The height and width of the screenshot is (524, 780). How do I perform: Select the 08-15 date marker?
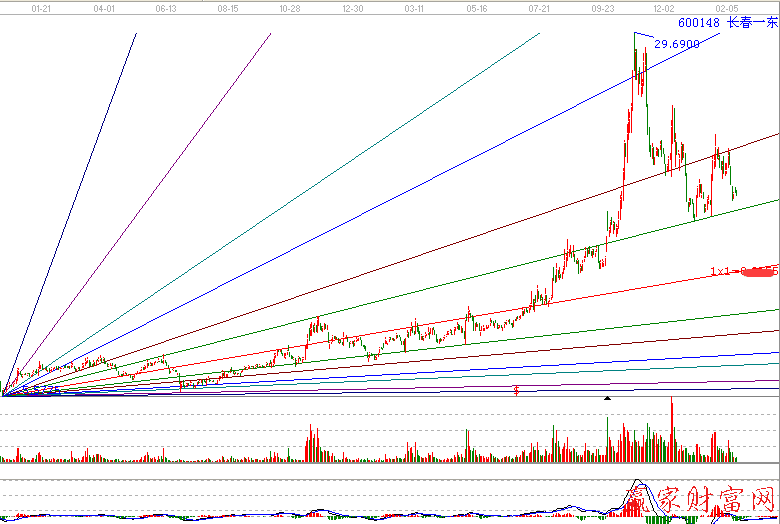point(228,7)
